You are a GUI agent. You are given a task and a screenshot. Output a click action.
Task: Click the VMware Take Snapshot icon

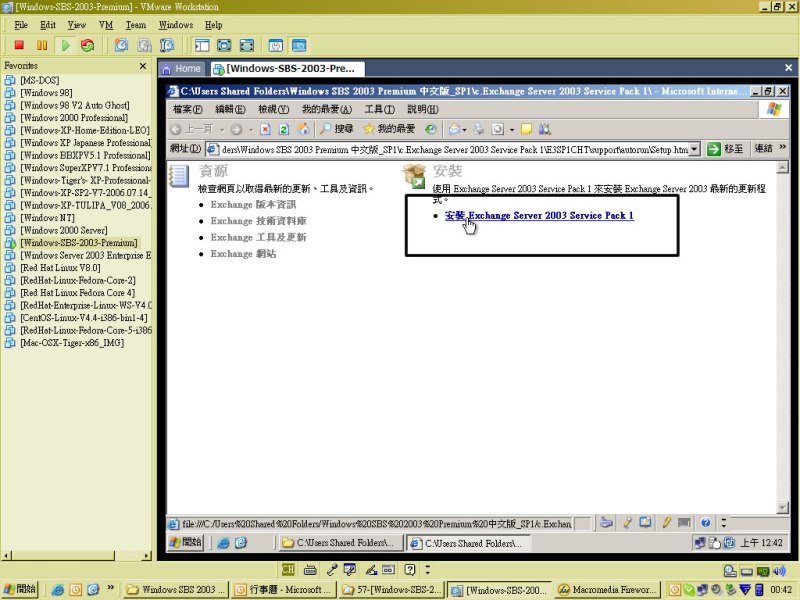pos(121,45)
